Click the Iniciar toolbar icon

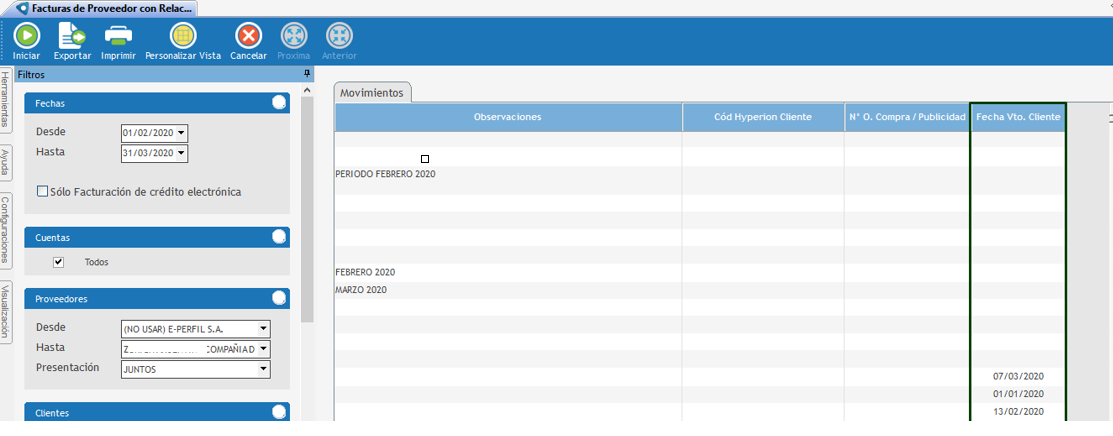coord(26,36)
